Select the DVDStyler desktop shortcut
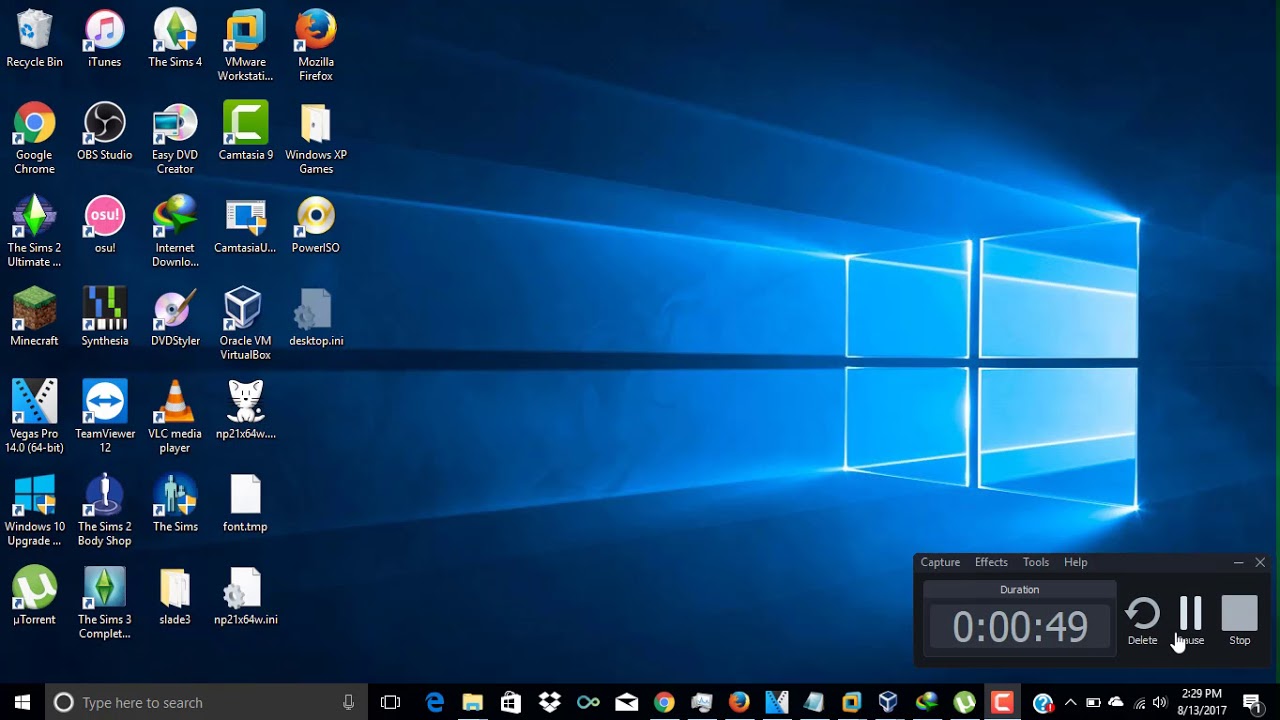 tap(175, 318)
